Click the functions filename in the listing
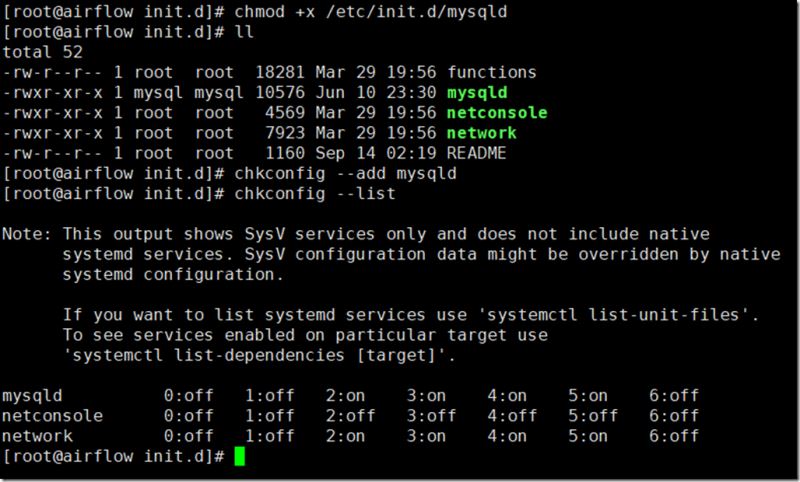800x482 pixels. pos(492,72)
